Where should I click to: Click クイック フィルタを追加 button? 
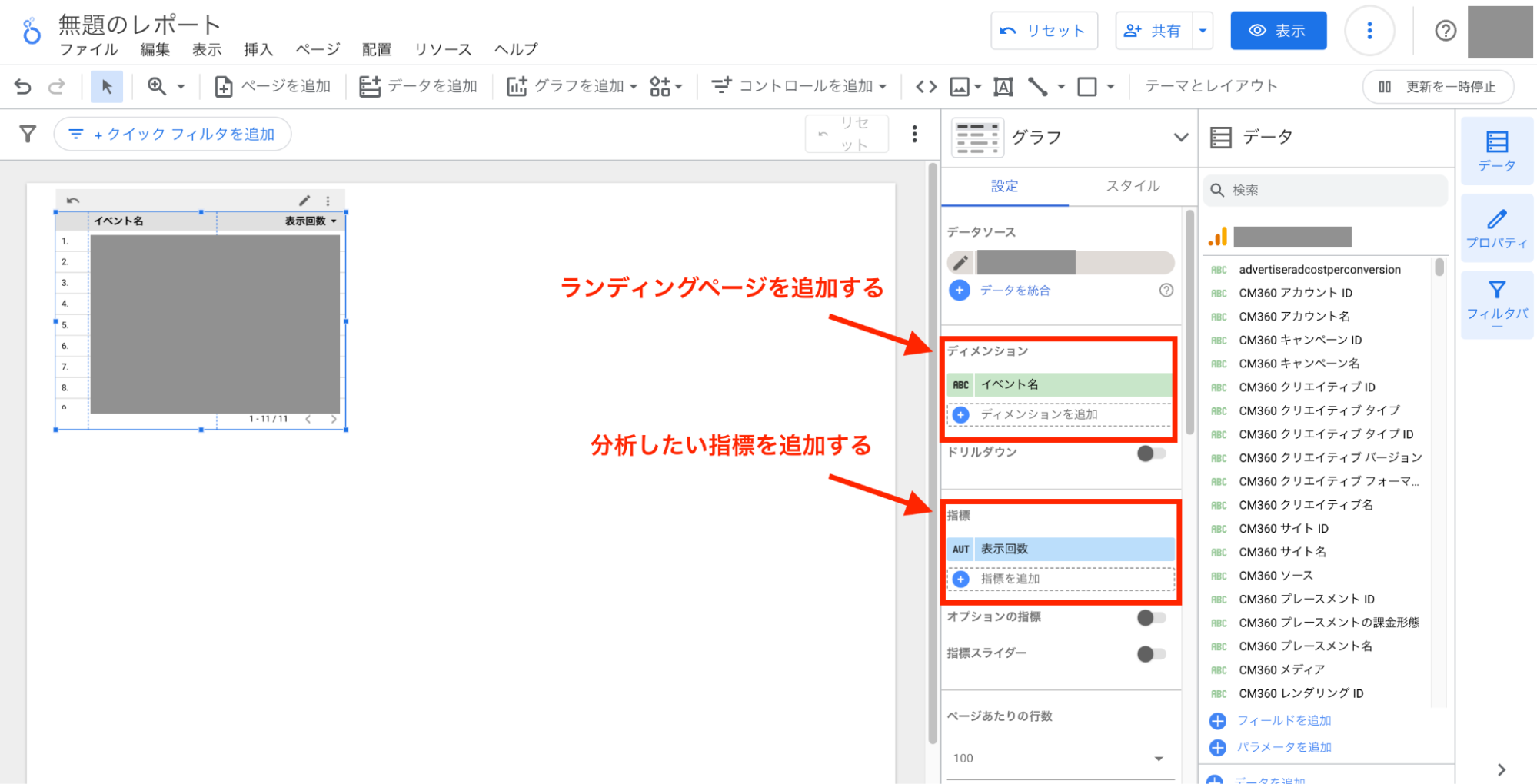(172, 135)
